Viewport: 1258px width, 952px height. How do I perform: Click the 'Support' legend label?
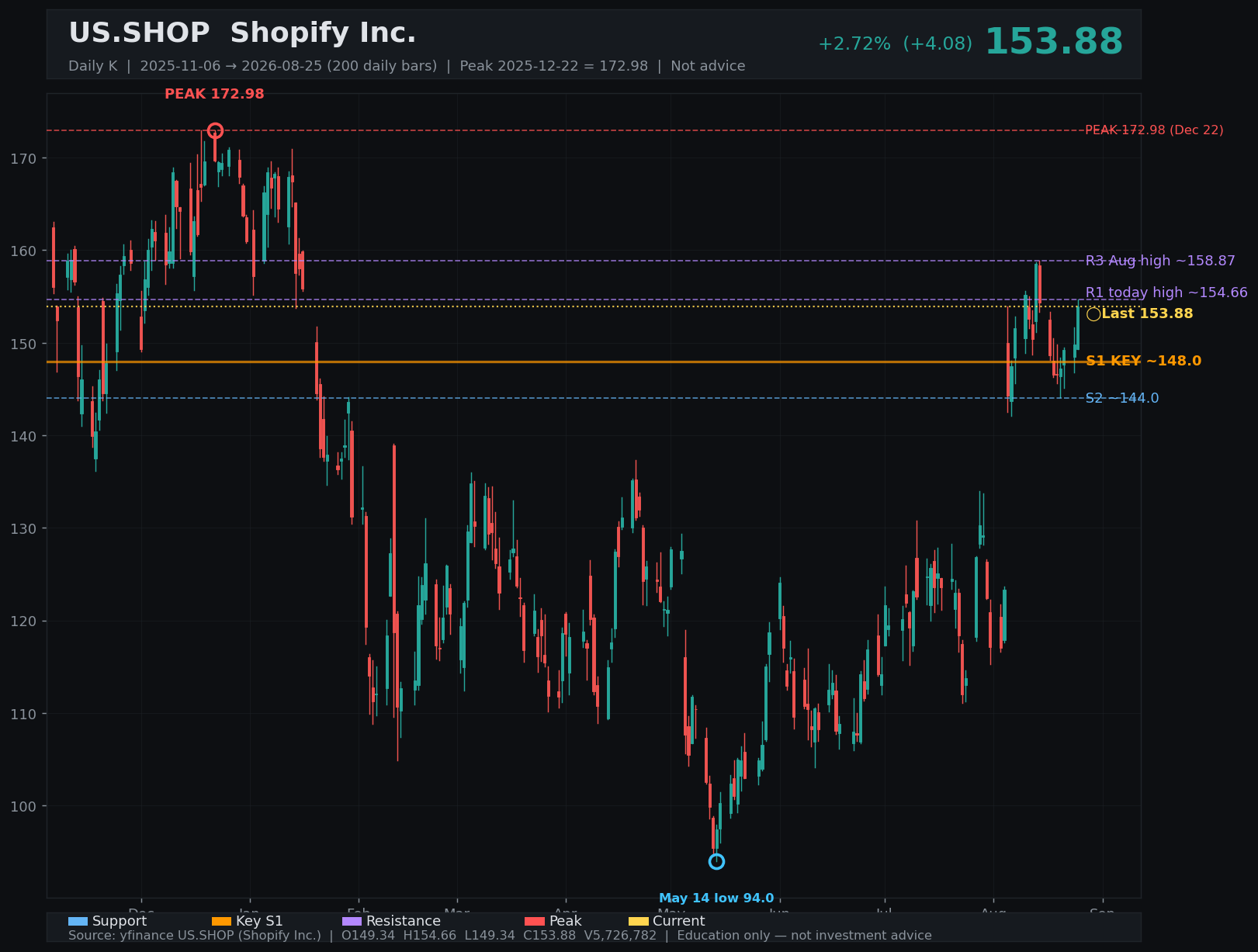pyautogui.click(x=120, y=921)
